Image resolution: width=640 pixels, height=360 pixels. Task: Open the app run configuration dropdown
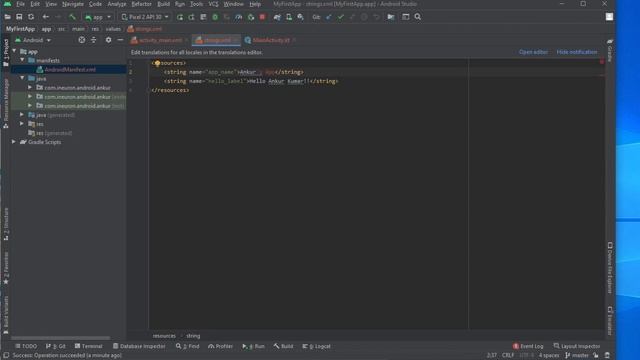pyautogui.click(x=98, y=17)
